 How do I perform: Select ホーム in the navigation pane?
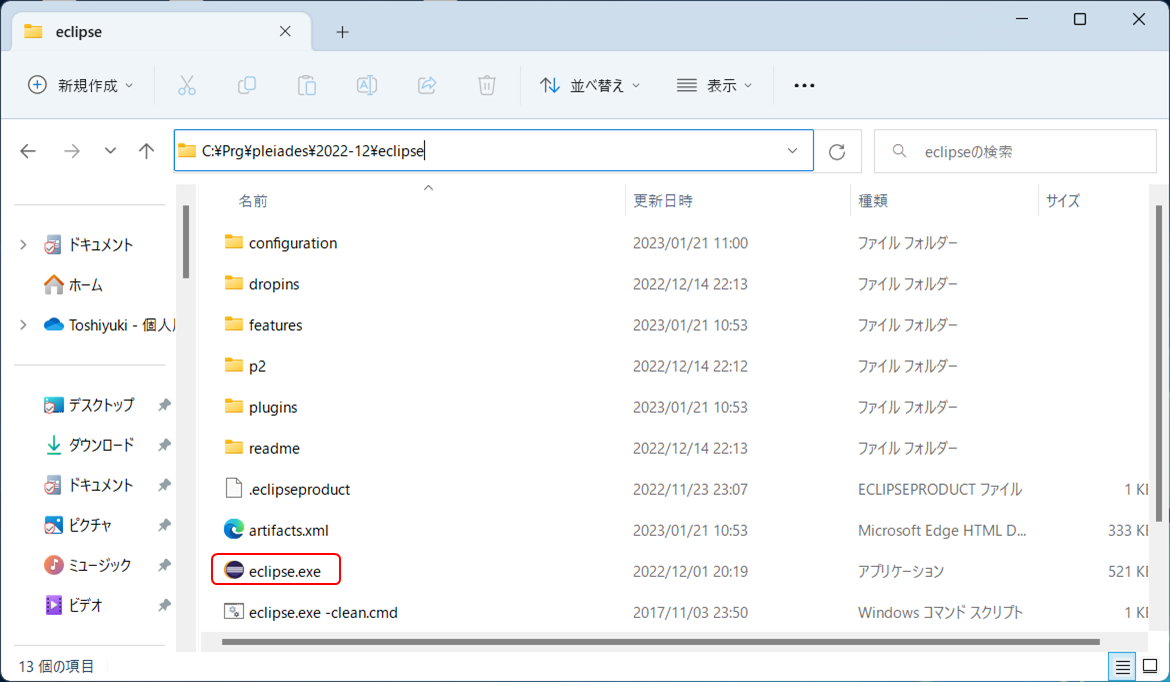(x=74, y=285)
